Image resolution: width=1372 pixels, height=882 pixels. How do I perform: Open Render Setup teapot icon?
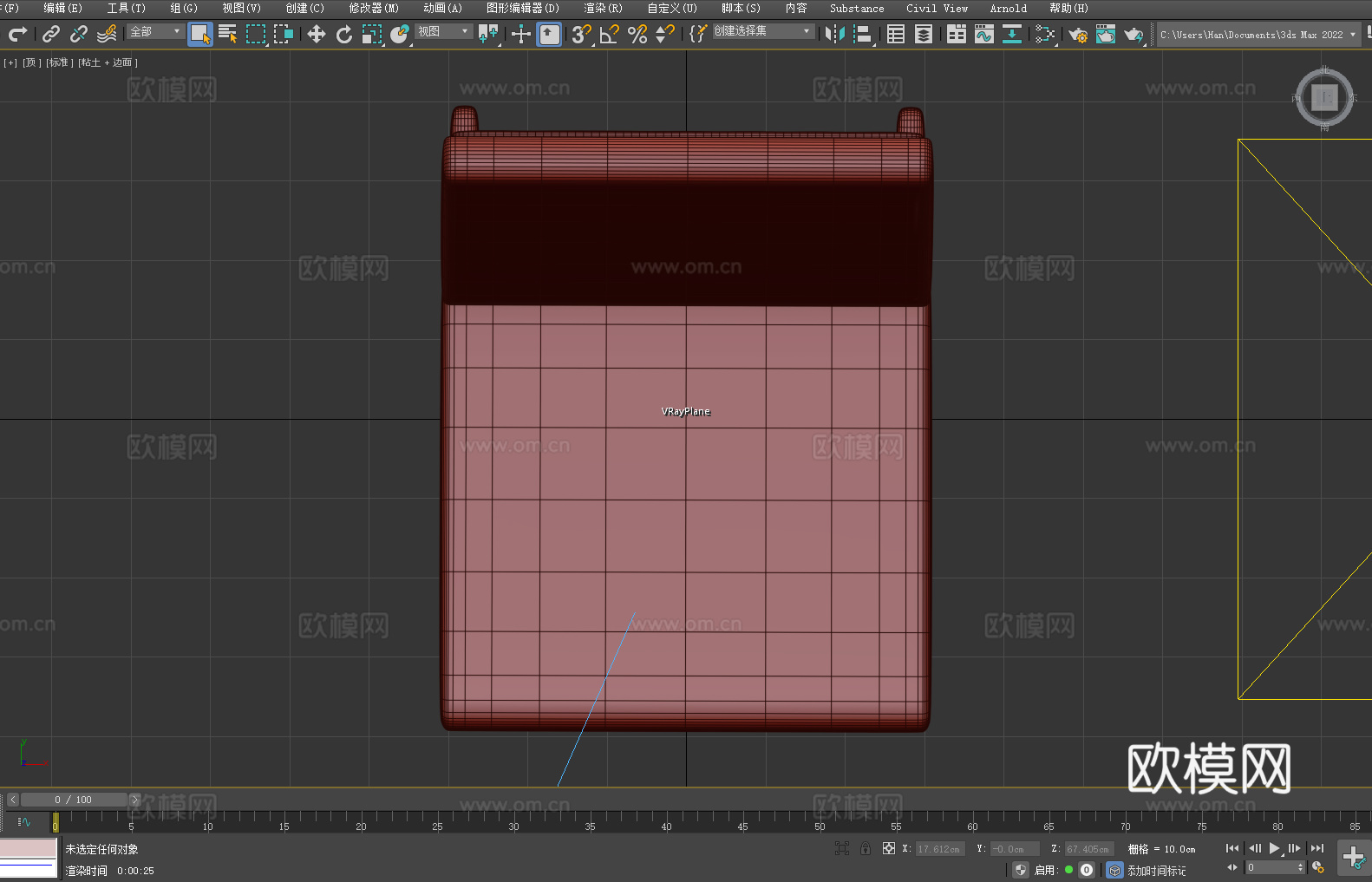pyautogui.click(x=1078, y=34)
